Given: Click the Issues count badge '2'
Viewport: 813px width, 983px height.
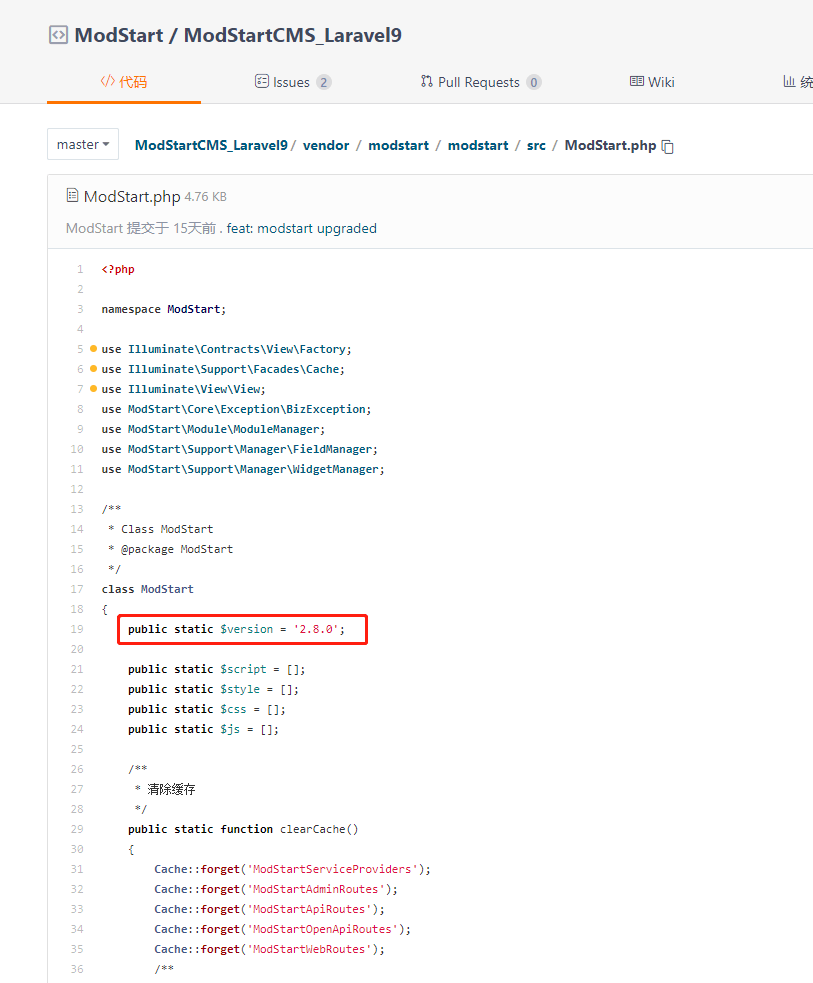Looking at the screenshot, I should [323, 82].
